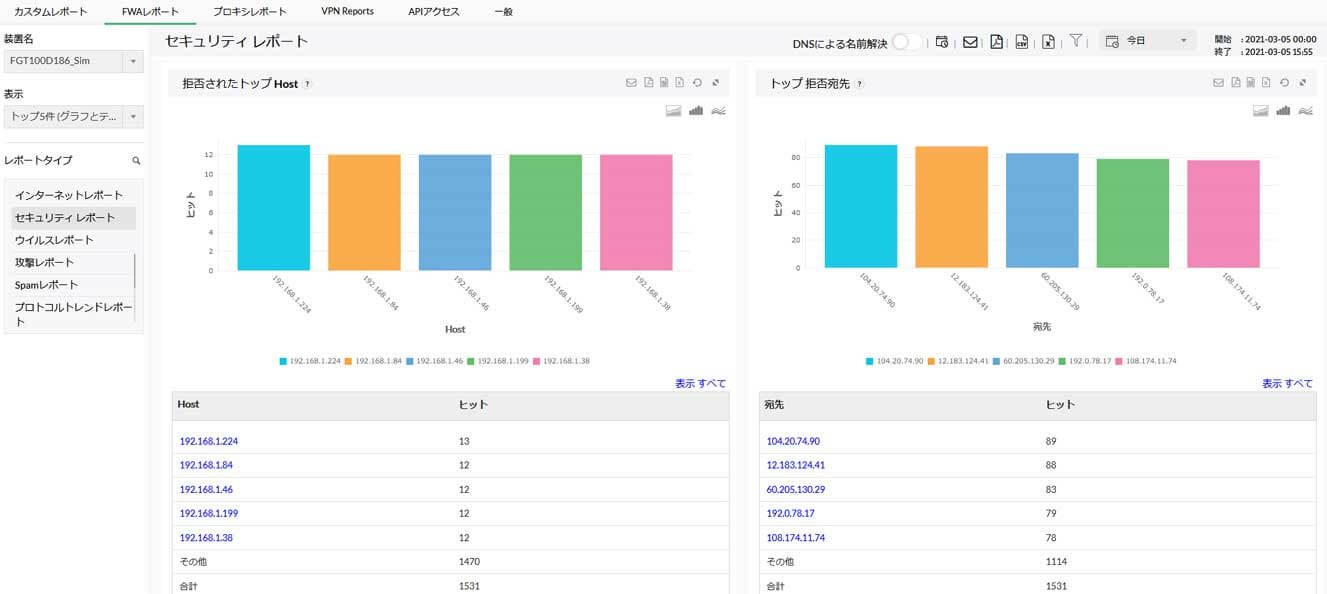
Task: Refresh the 拒否されたトップ Host widget
Action: [x=697, y=83]
